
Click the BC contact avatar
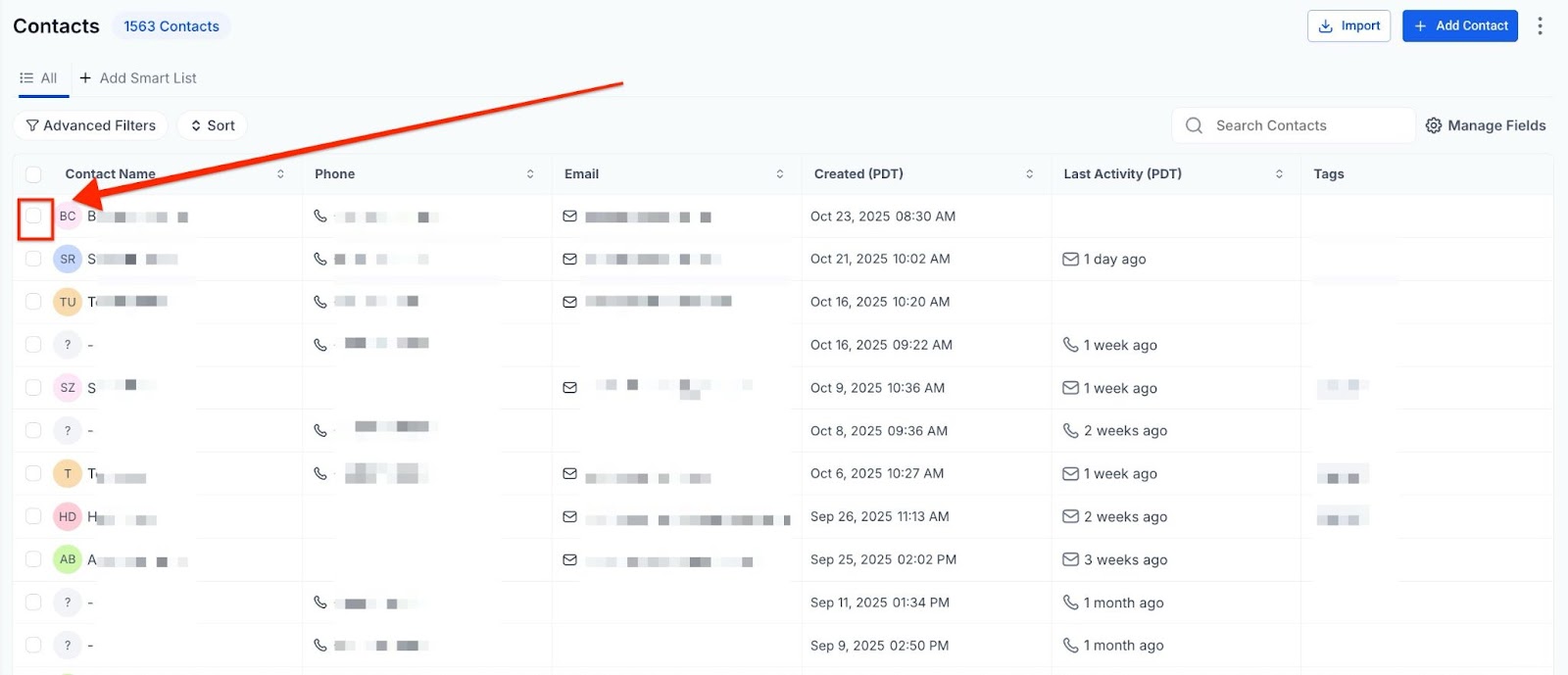[68, 216]
